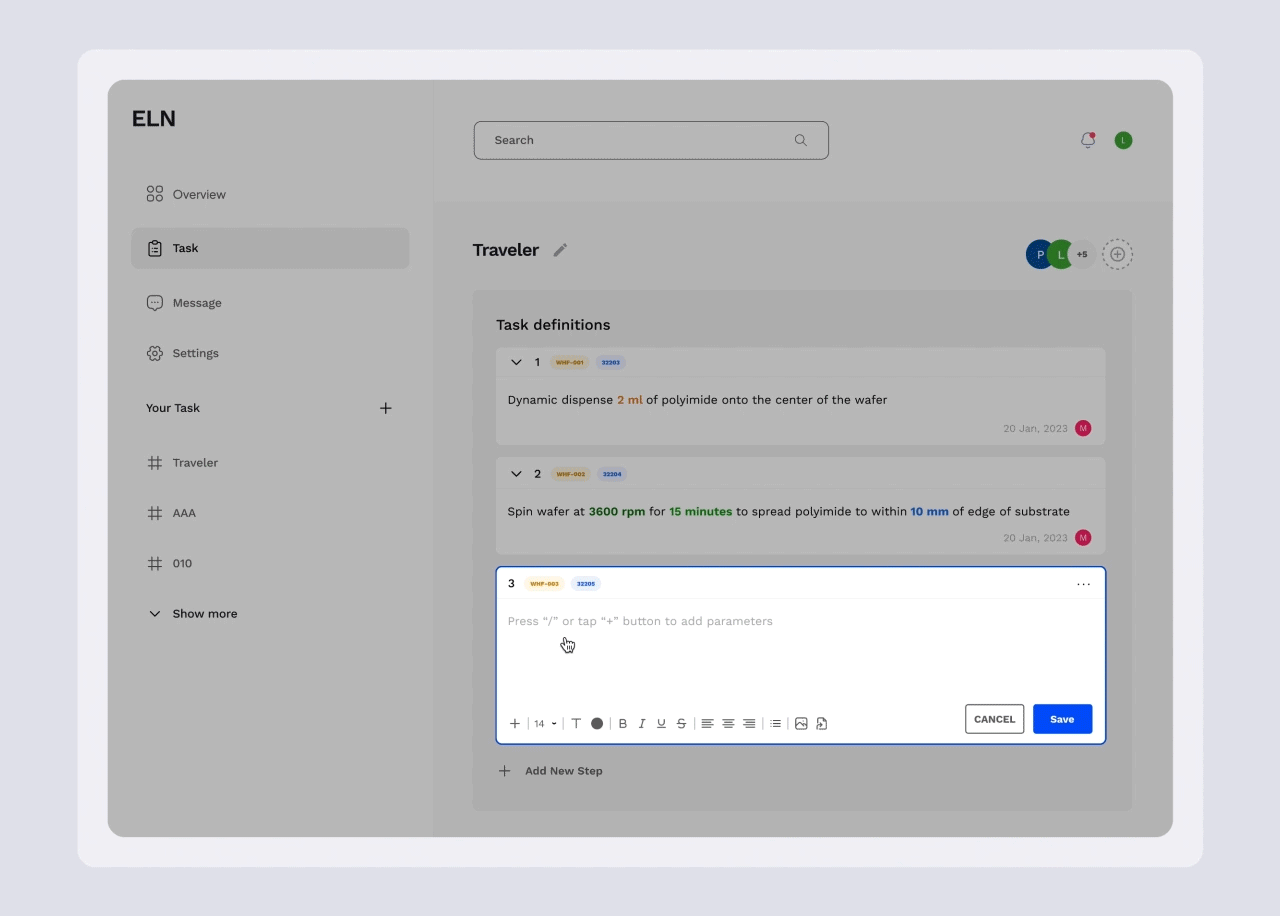Insert a bulleted list
The height and width of the screenshot is (916, 1280).
tap(775, 723)
